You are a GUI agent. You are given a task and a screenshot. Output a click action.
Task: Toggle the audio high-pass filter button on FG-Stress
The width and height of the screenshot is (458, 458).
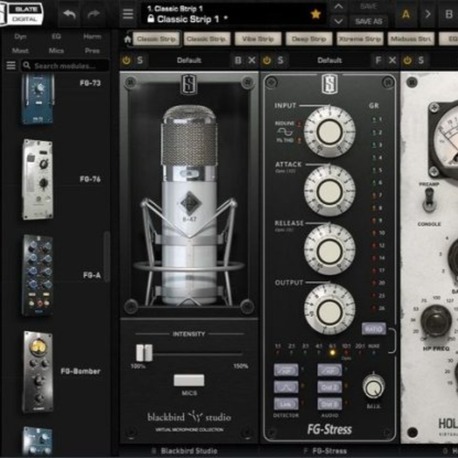point(329,370)
